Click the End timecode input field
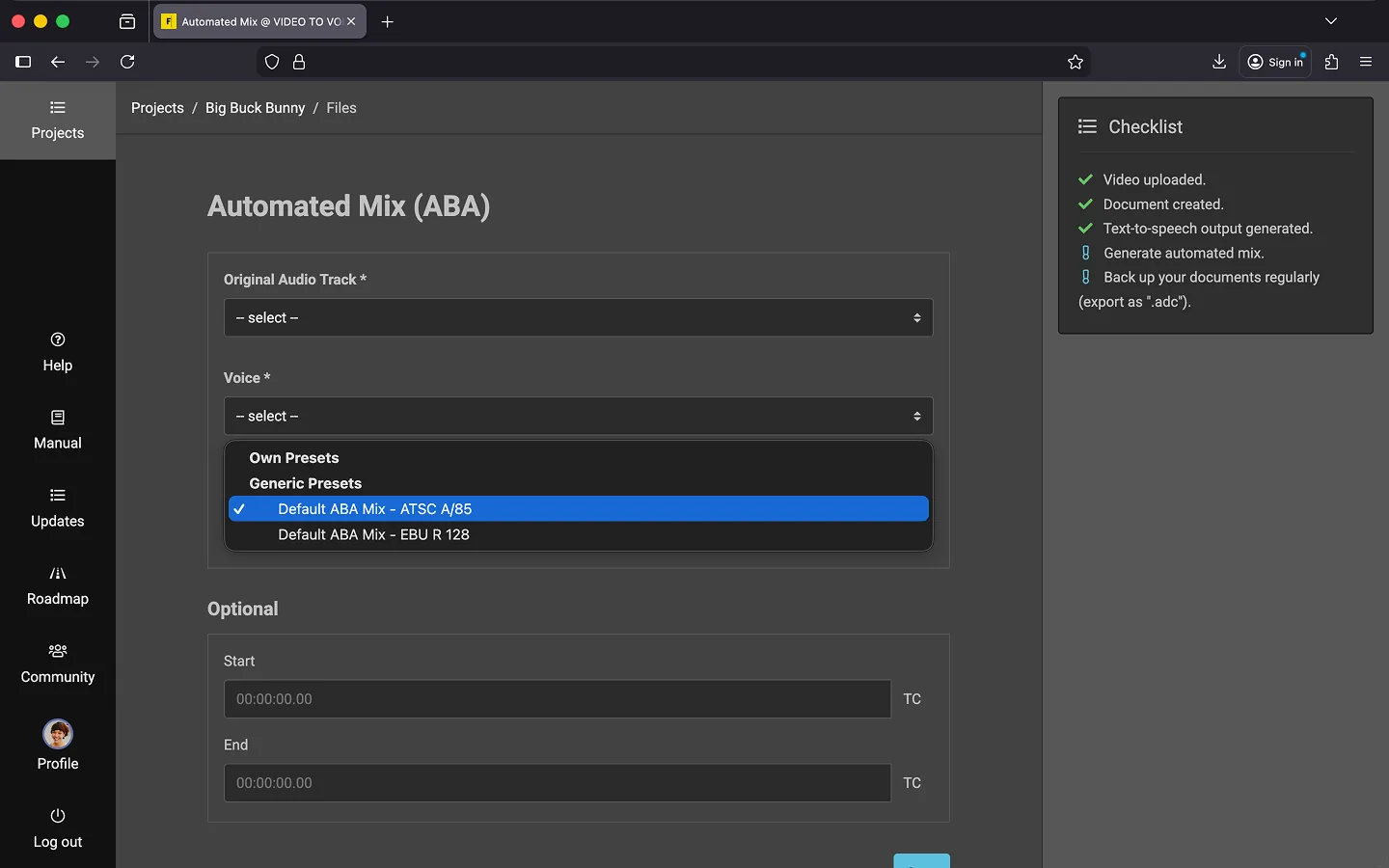 point(558,783)
